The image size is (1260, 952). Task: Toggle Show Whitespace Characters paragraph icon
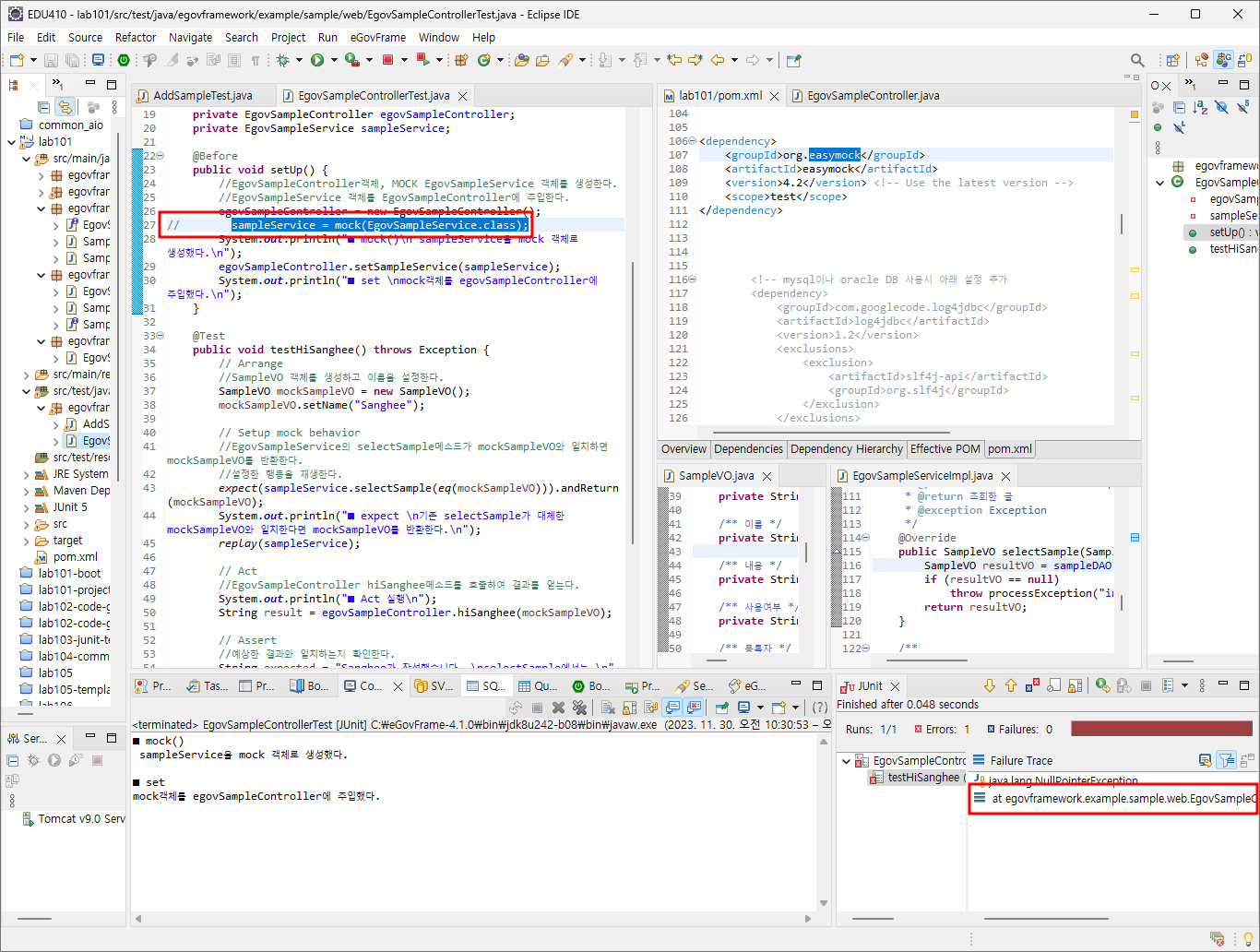(256, 60)
